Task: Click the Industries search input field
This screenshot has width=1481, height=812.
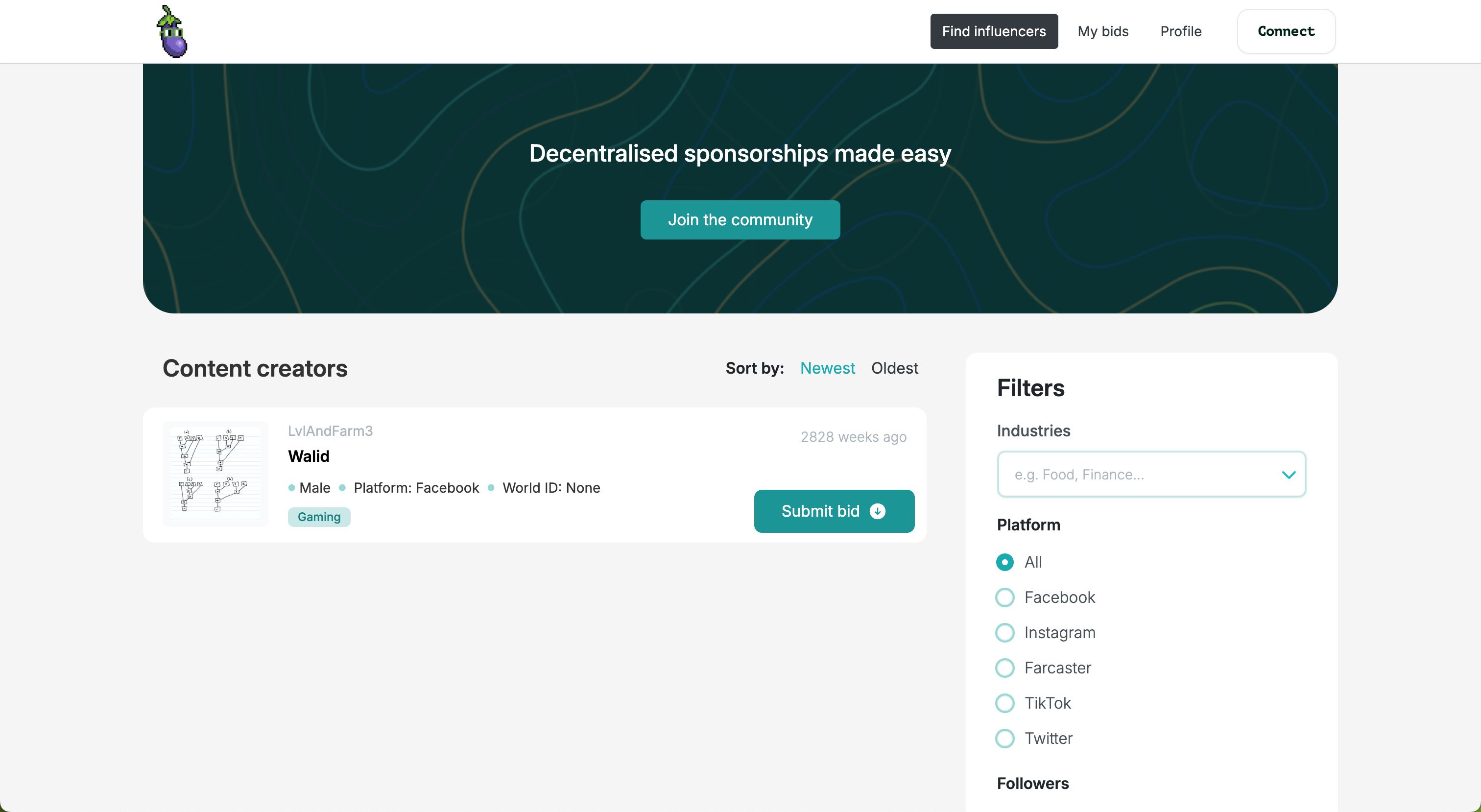Action: click(x=1151, y=473)
